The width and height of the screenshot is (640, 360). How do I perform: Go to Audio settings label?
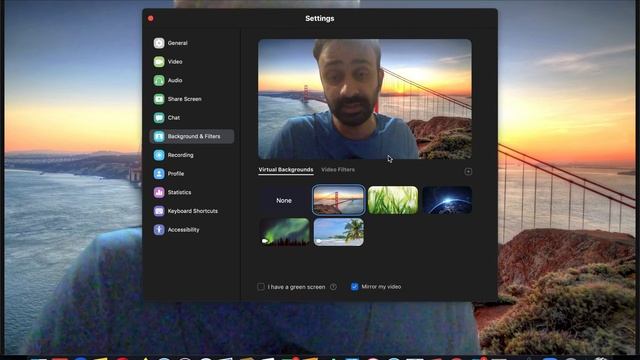(175, 80)
